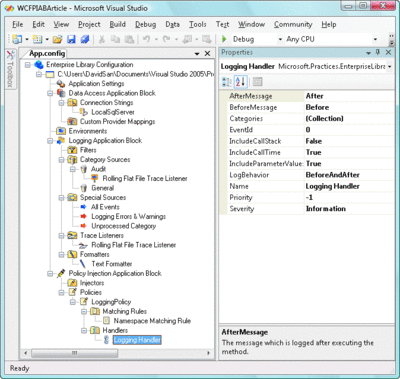400x379 pixels.
Task: Click the Redo toolbar icon
Action: 166,39
